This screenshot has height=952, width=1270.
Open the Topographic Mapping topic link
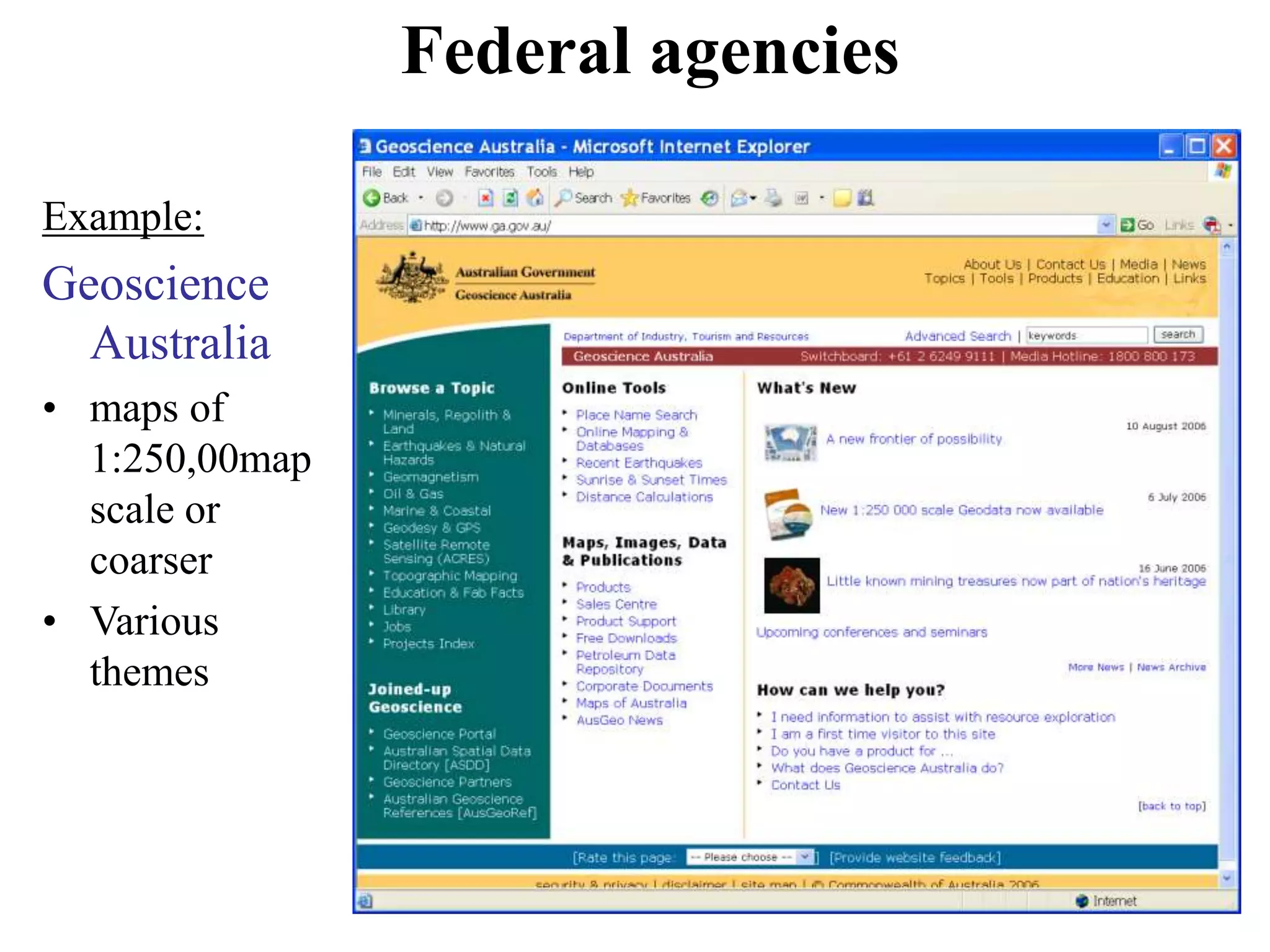pyautogui.click(x=450, y=576)
